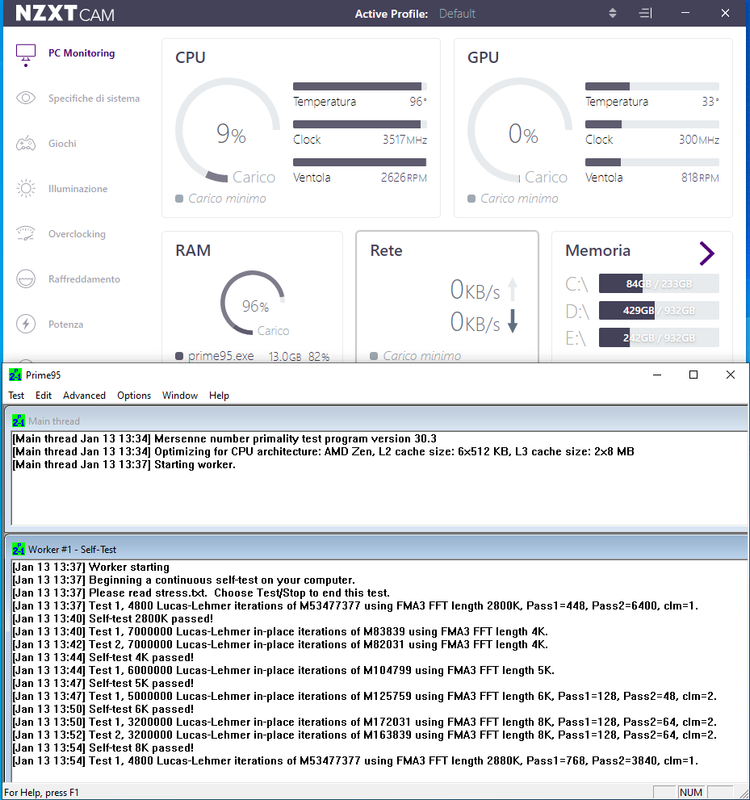Open the Advanced menu in Prime95

[84, 395]
